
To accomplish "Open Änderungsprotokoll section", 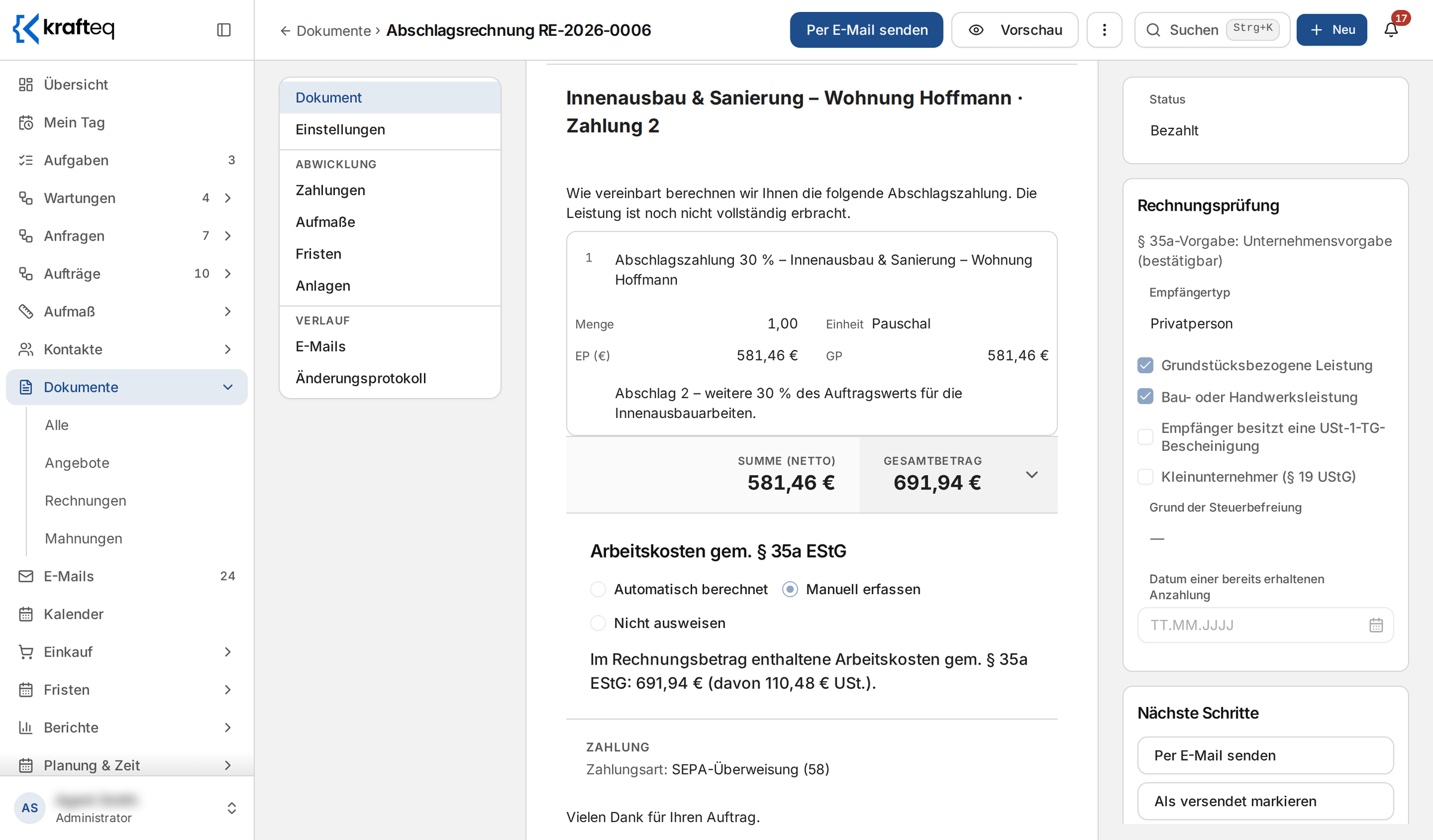I will click(390, 378).
